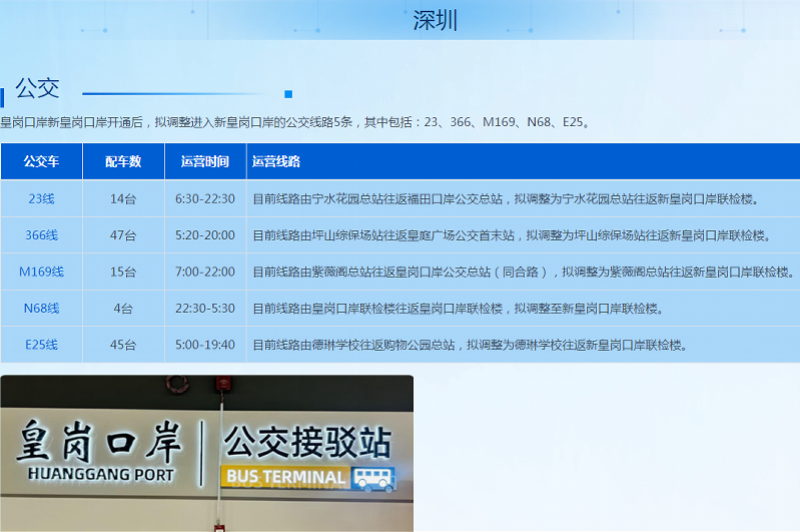Open the 皇岗口岸 bus terminal photo
The height and width of the screenshot is (532, 800).
click(x=207, y=453)
